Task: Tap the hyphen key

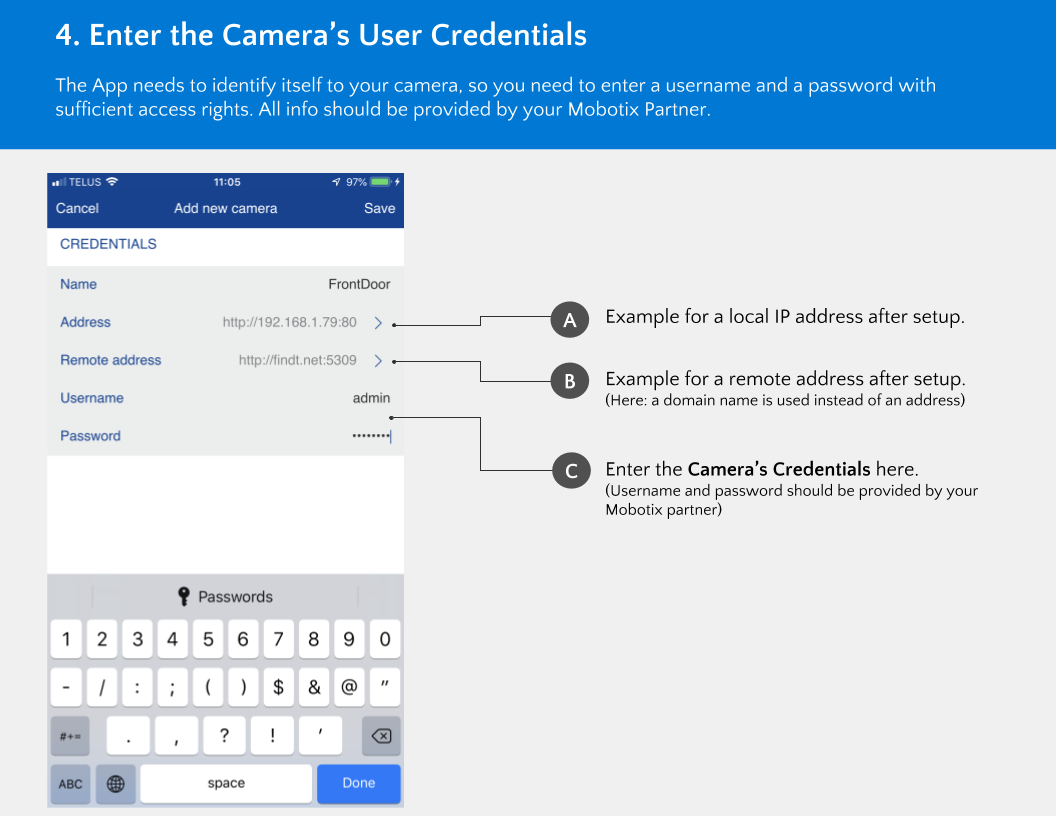Action: pyautogui.click(x=66, y=687)
